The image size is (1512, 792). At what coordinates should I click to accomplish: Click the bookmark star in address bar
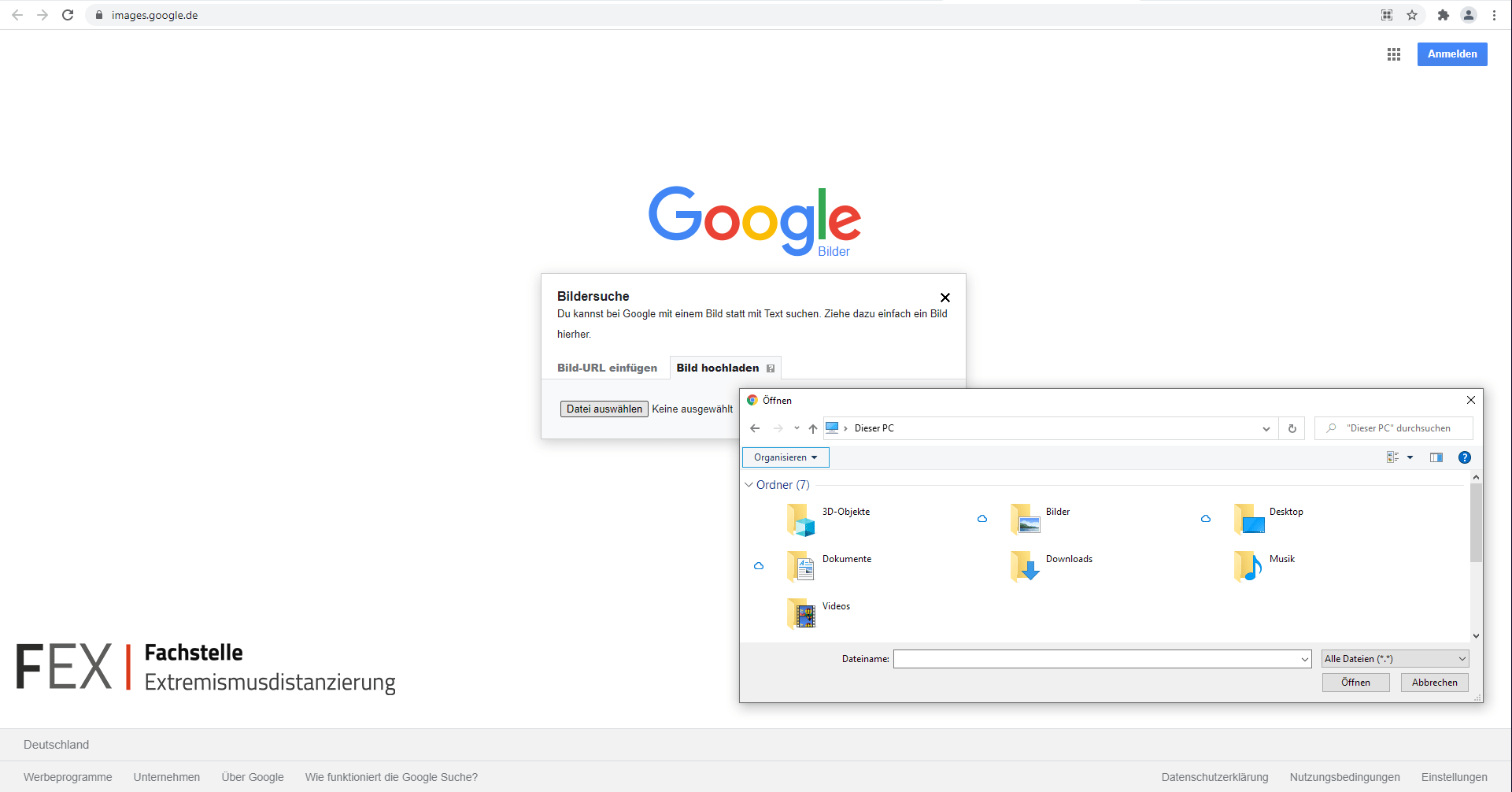pos(1412,15)
